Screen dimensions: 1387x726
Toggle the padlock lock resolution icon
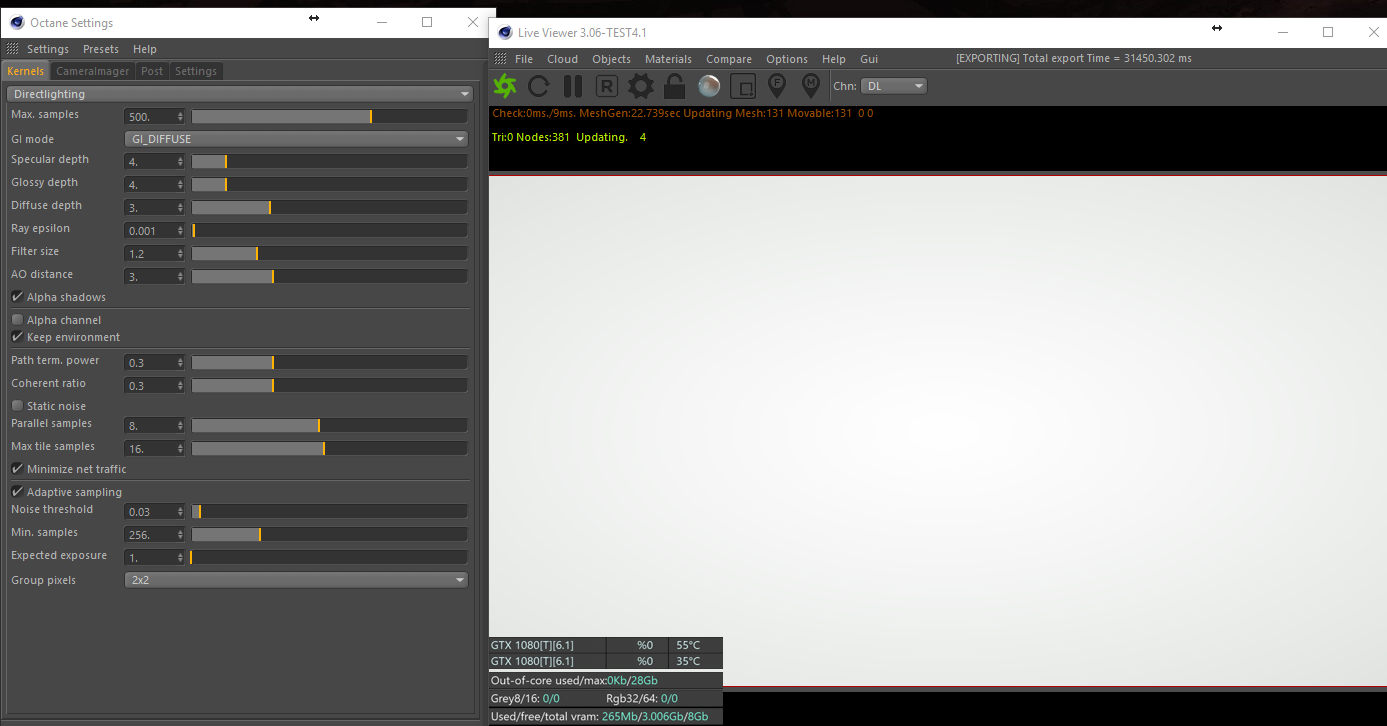tap(675, 86)
